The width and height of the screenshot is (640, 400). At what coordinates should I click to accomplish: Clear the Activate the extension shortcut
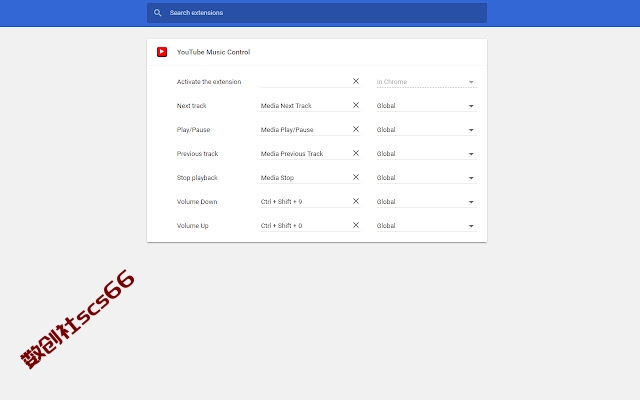(x=356, y=81)
